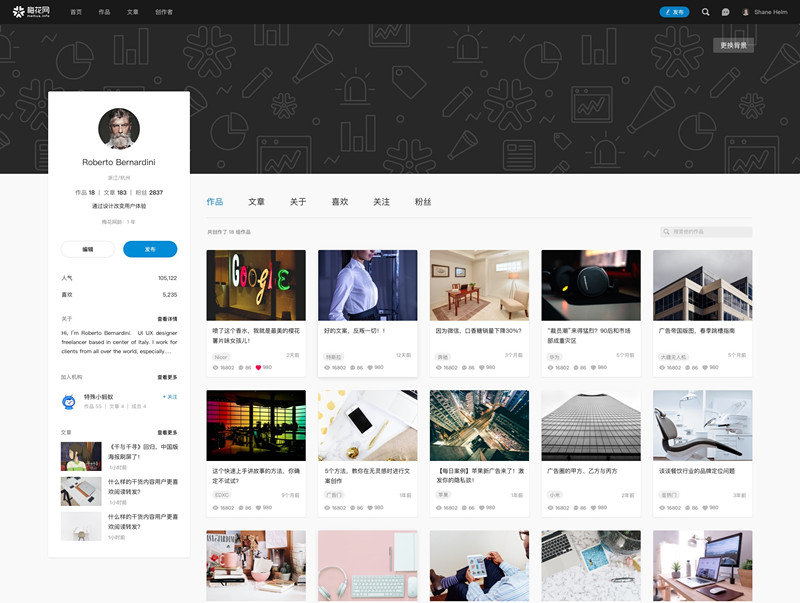The width and height of the screenshot is (800, 603).
Task: Click the search magnifier icon in top bar
Action: point(706,12)
